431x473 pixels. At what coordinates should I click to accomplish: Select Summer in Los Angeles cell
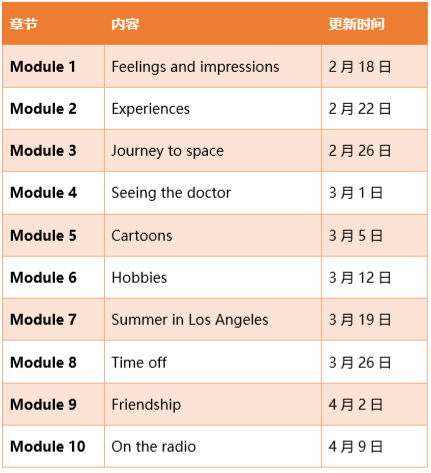213,320
